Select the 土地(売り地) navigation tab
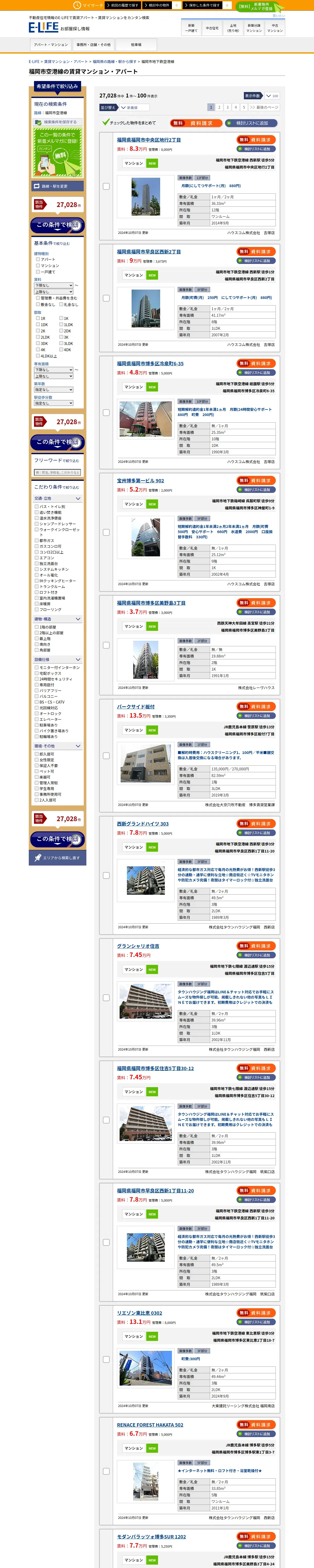This screenshot has height=1568, width=314. [x=233, y=28]
